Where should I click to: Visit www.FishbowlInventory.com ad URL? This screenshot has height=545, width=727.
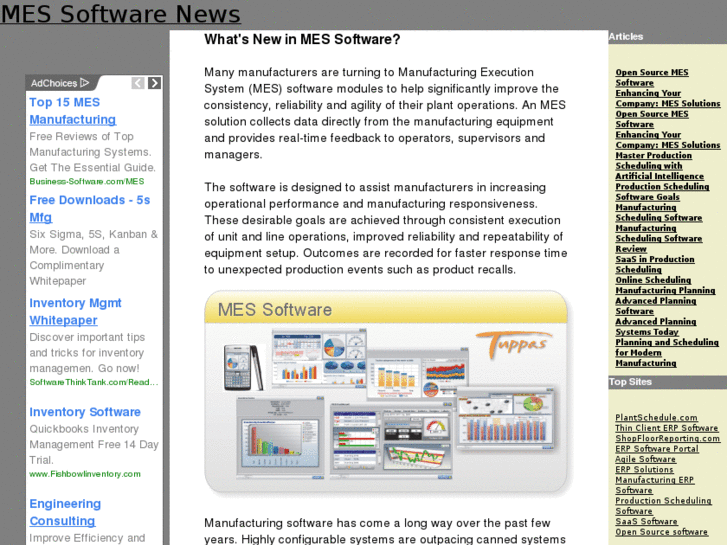(85, 474)
